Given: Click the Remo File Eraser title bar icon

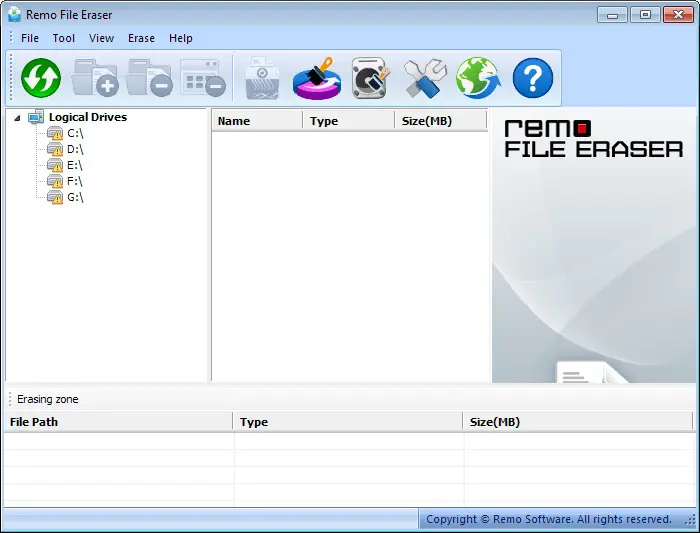Looking at the screenshot, I should pyautogui.click(x=15, y=14).
